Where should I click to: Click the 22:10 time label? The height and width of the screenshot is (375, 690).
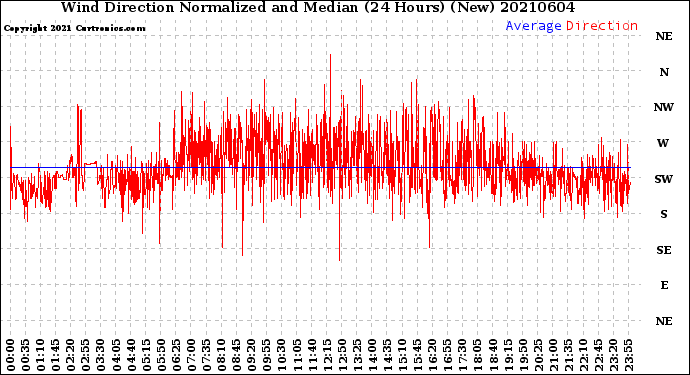tap(583, 355)
